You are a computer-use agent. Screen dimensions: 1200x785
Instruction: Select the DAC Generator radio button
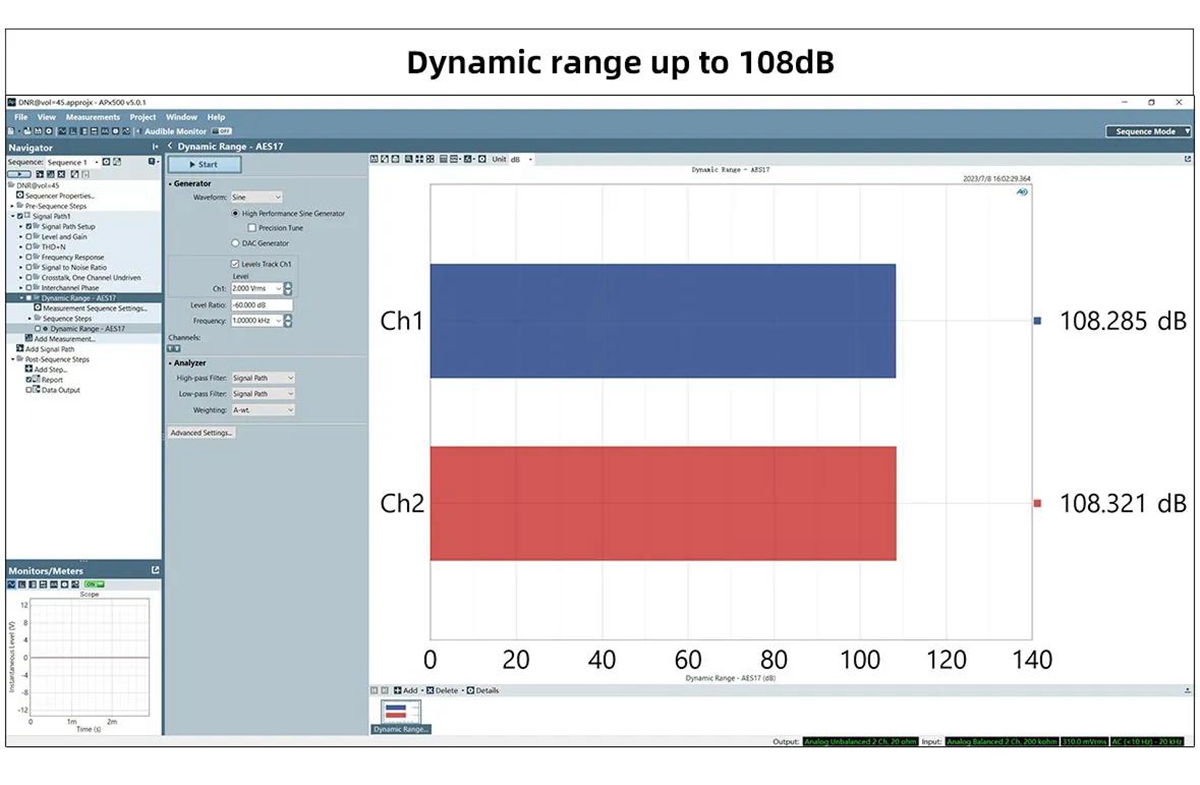pyautogui.click(x=236, y=243)
